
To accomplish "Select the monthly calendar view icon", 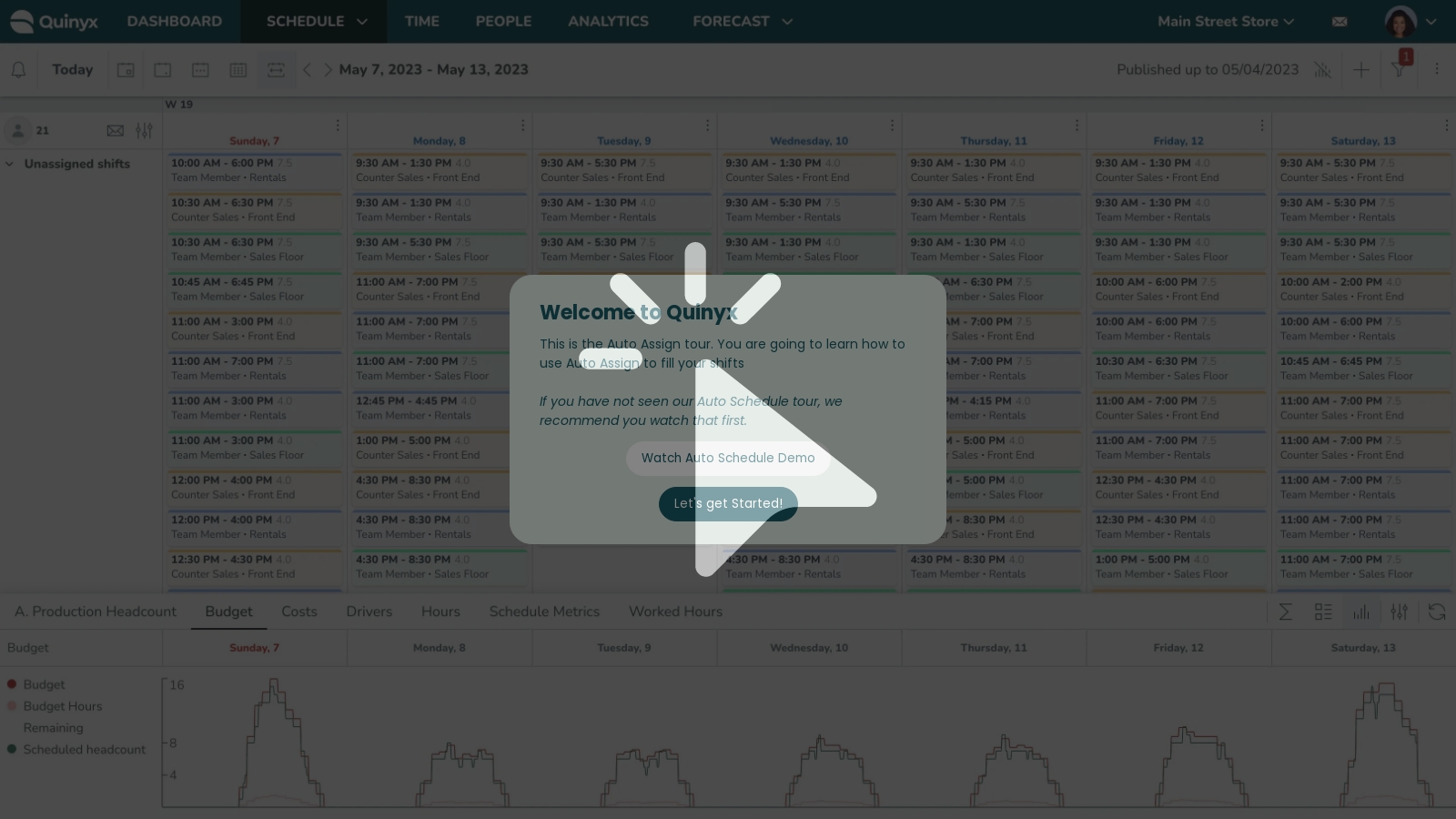I will pyautogui.click(x=238, y=70).
